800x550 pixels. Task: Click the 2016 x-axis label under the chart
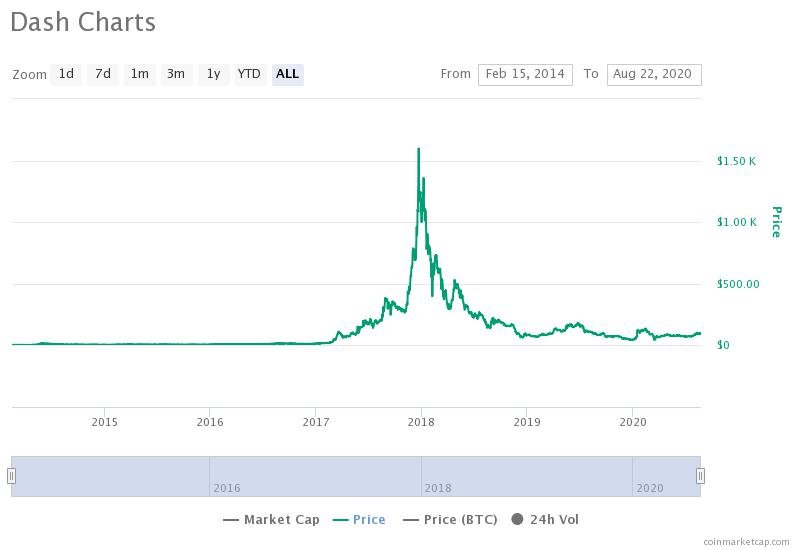pos(210,422)
